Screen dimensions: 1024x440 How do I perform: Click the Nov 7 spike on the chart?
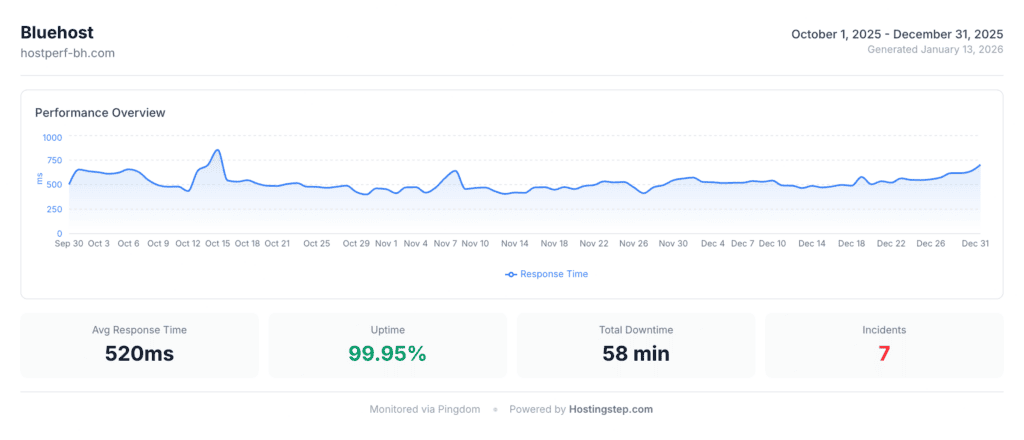pyautogui.click(x=455, y=171)
